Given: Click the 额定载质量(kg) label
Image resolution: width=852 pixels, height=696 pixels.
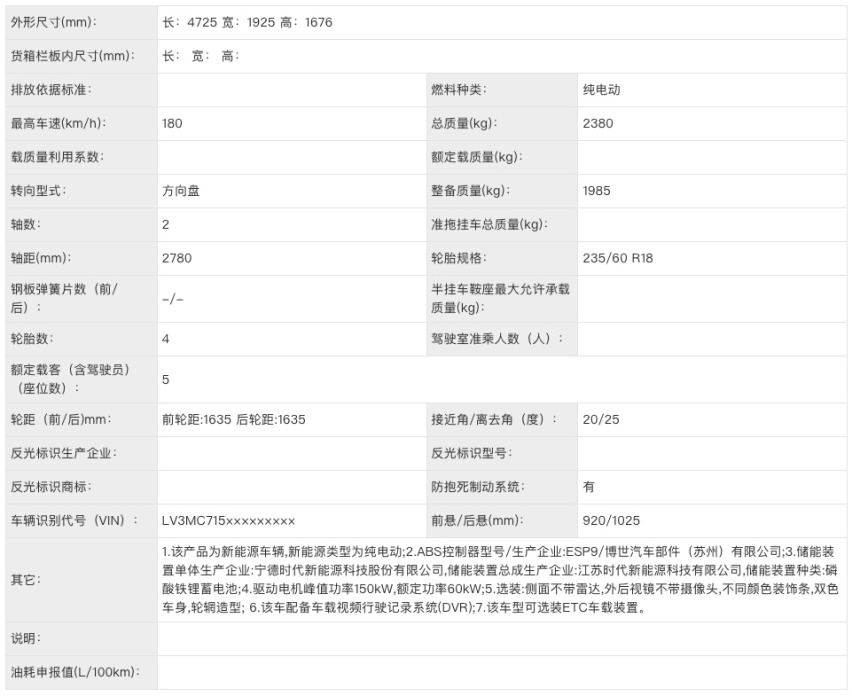Looking at the screenshot, I should [x=477, y=157].
